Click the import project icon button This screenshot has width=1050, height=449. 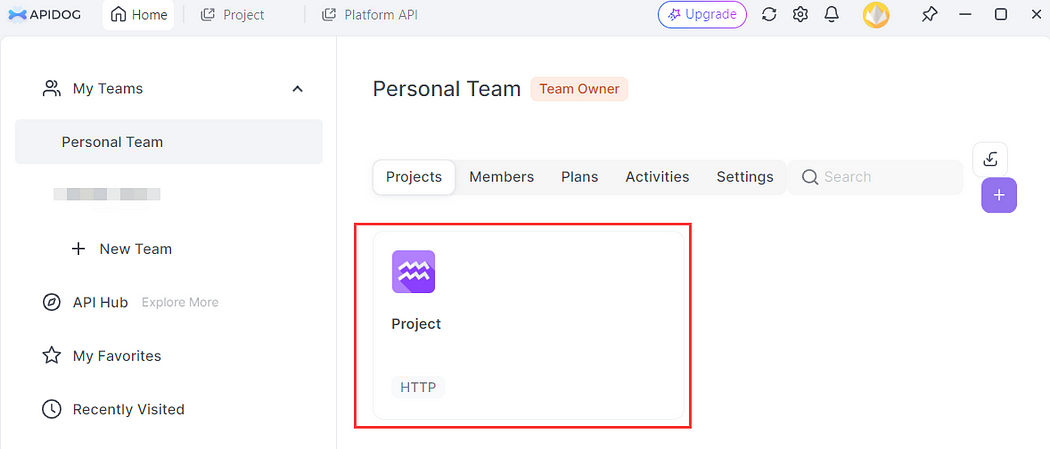990,159
